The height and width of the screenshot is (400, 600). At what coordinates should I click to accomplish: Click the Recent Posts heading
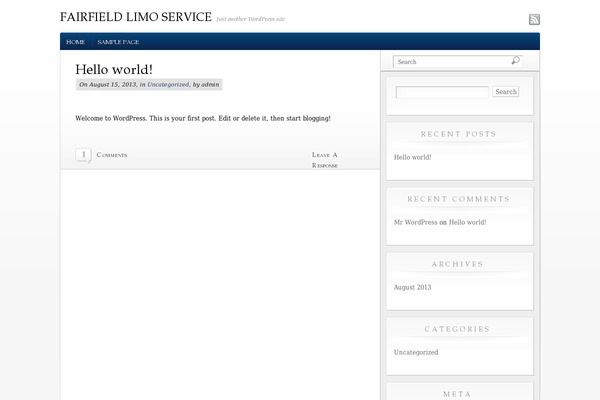point(458,134)
